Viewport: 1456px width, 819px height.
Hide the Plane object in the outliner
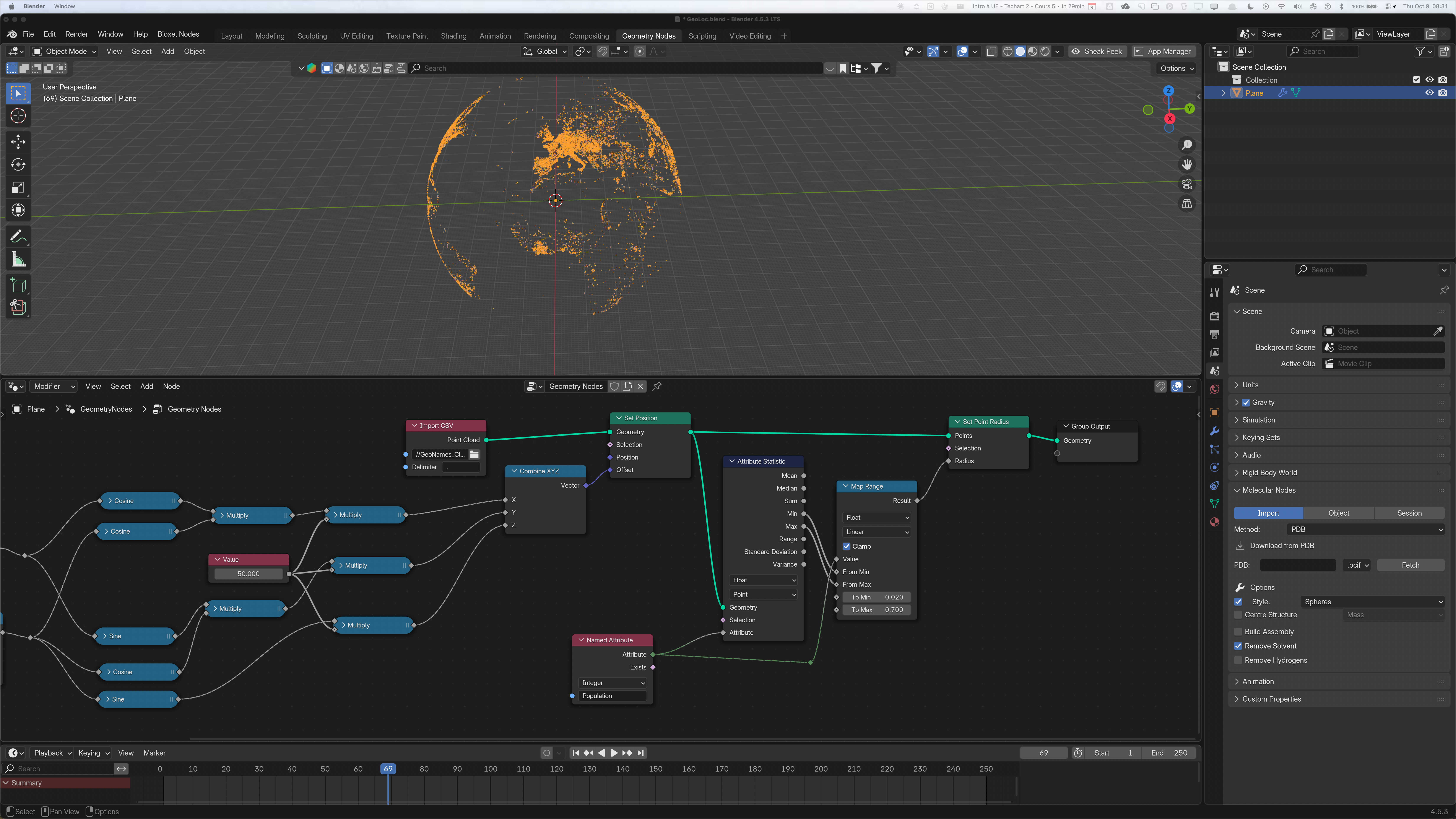[x=1429, y=93]
